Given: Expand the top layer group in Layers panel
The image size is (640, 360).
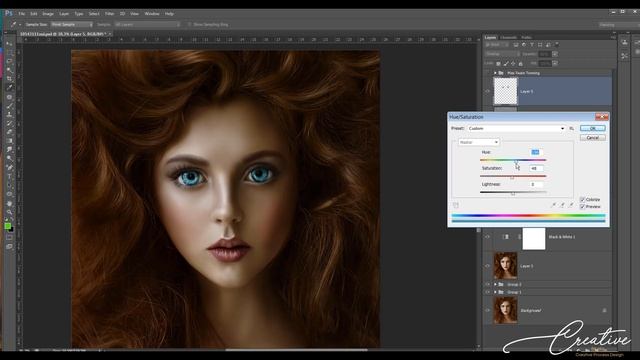Looking at the screenshot, I should coord(495,73).
